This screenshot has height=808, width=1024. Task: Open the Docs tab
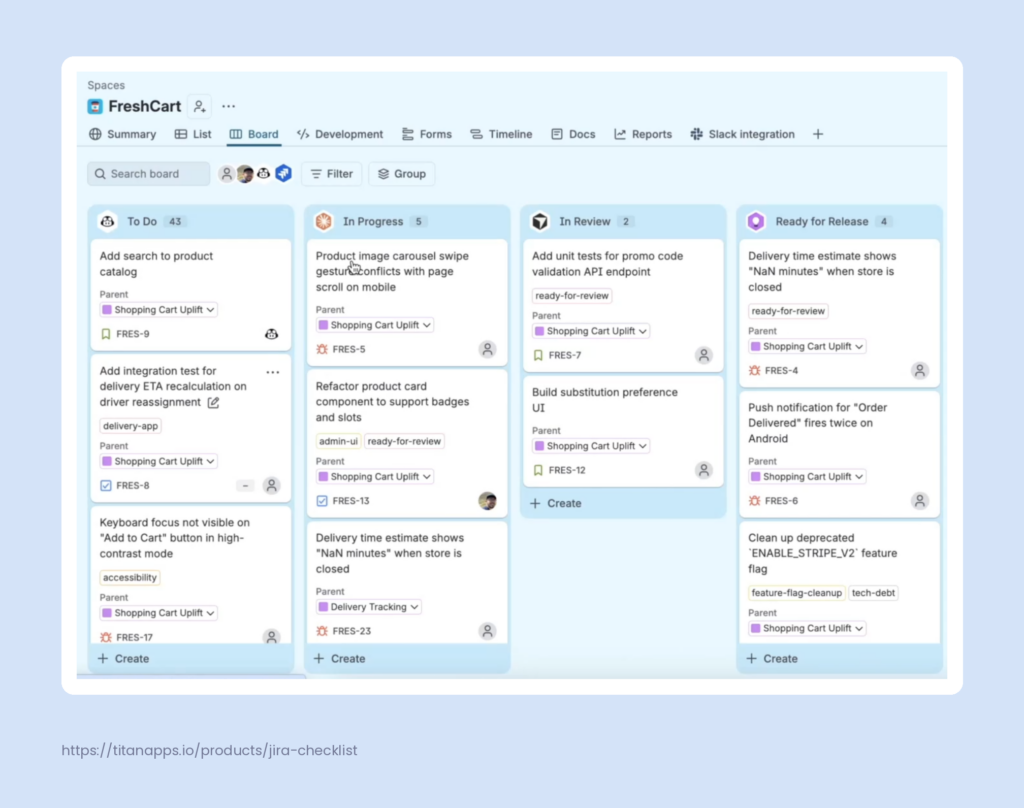573,134
